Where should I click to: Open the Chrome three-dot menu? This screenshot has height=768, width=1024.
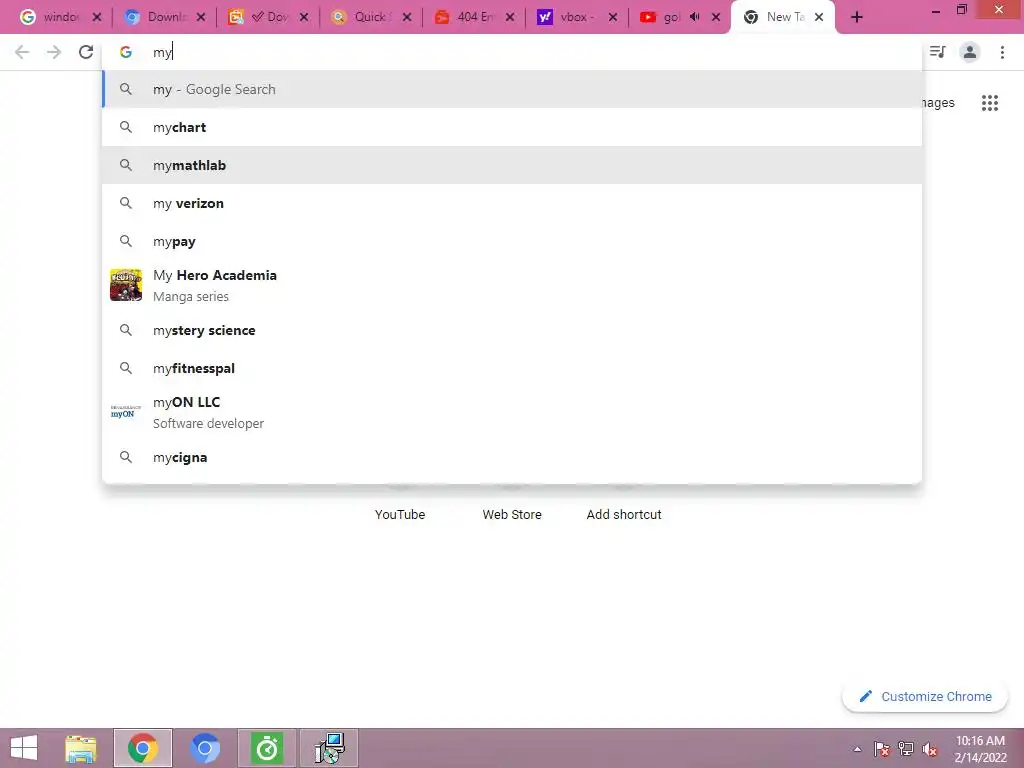1002,52
